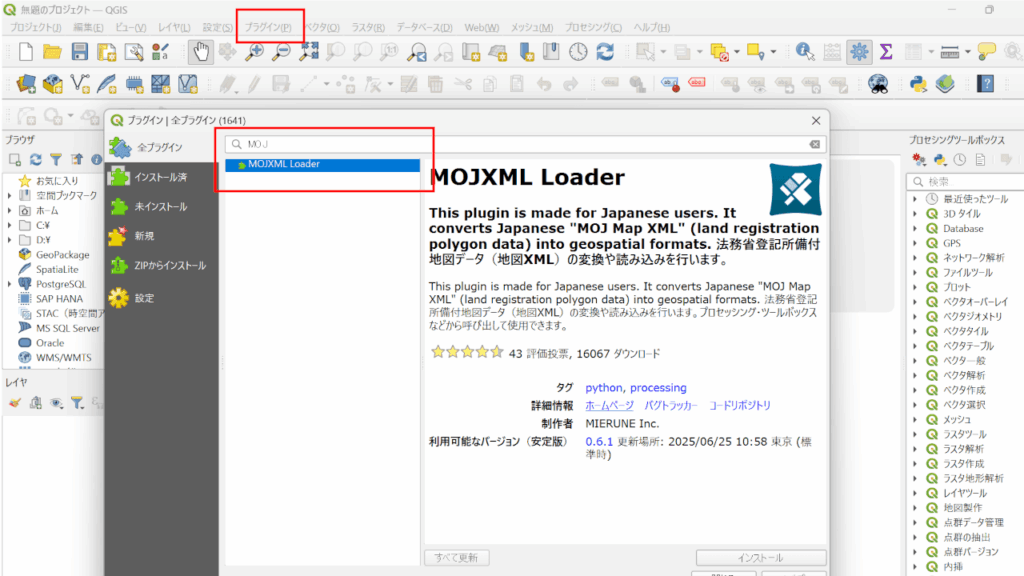The width and height of the screenshot is (1024, 576).
Task: Expand the 空間ブックマーク browser item
Action: click(x=9, y=195)
